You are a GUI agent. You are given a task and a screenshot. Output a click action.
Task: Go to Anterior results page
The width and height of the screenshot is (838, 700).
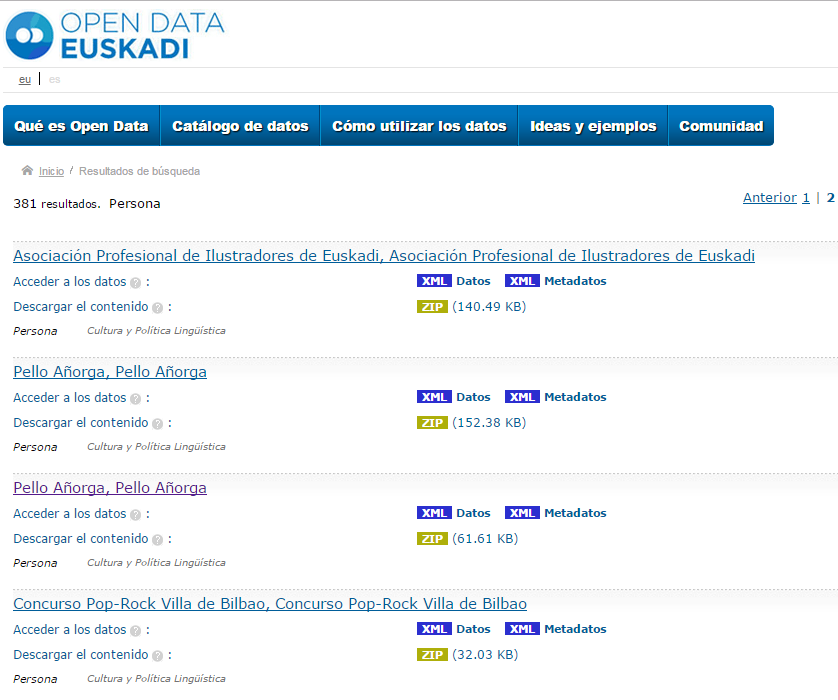pyautogui.click(x=770, y=198)
